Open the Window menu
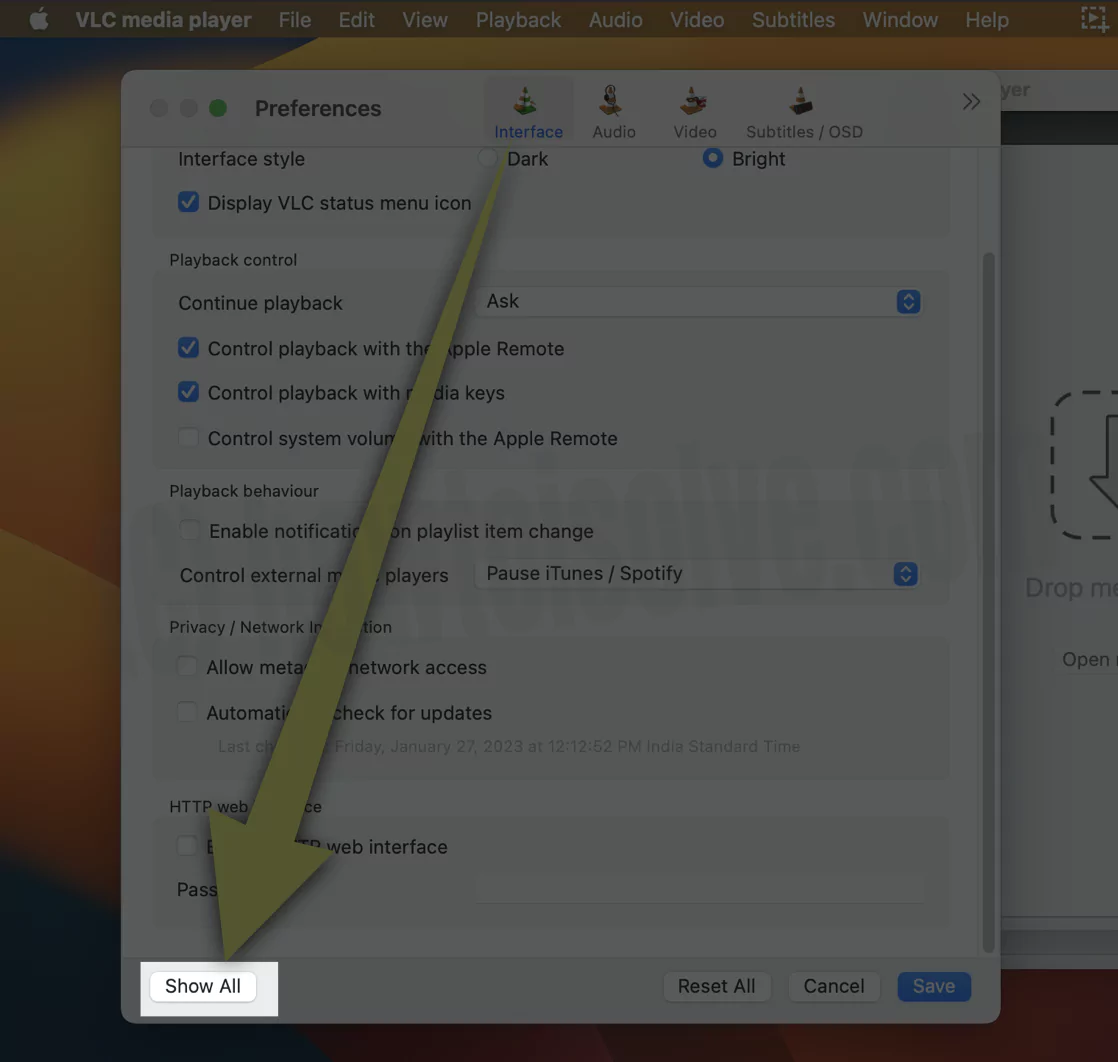 click(x=900, y=19)
